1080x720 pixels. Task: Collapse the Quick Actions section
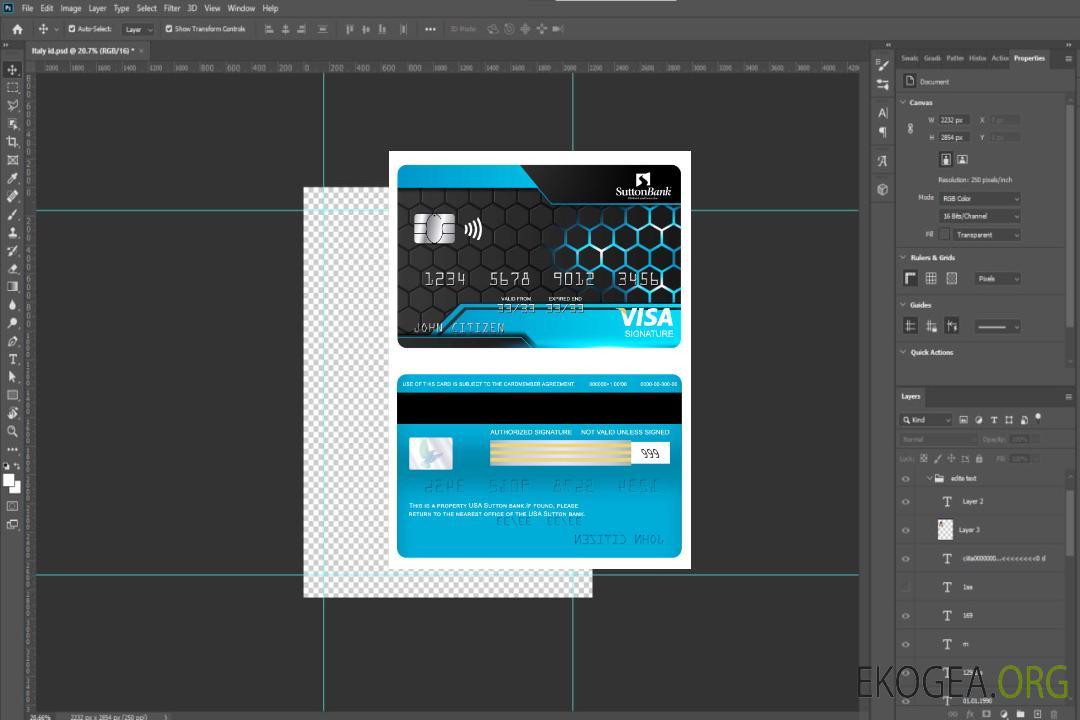coord(903,352)
